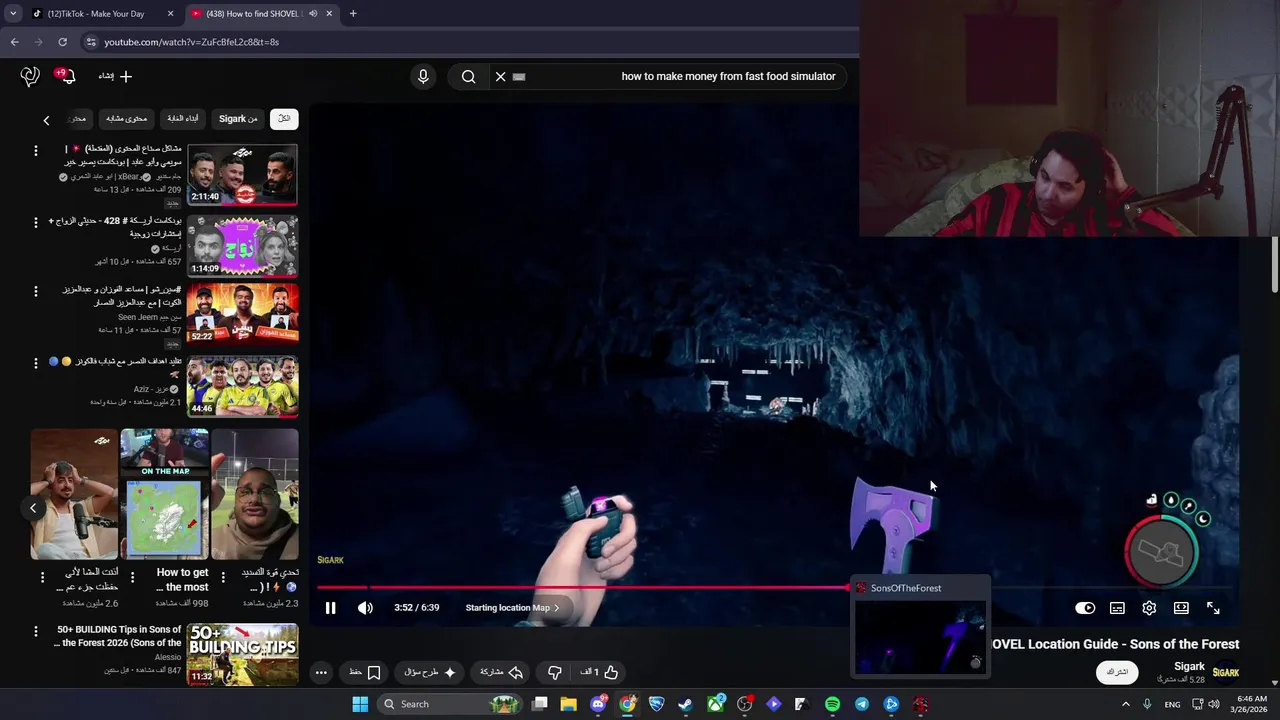The image size is (1280, 720).
Task: Click the youtube.com address bar
Action: pos(466,42)
